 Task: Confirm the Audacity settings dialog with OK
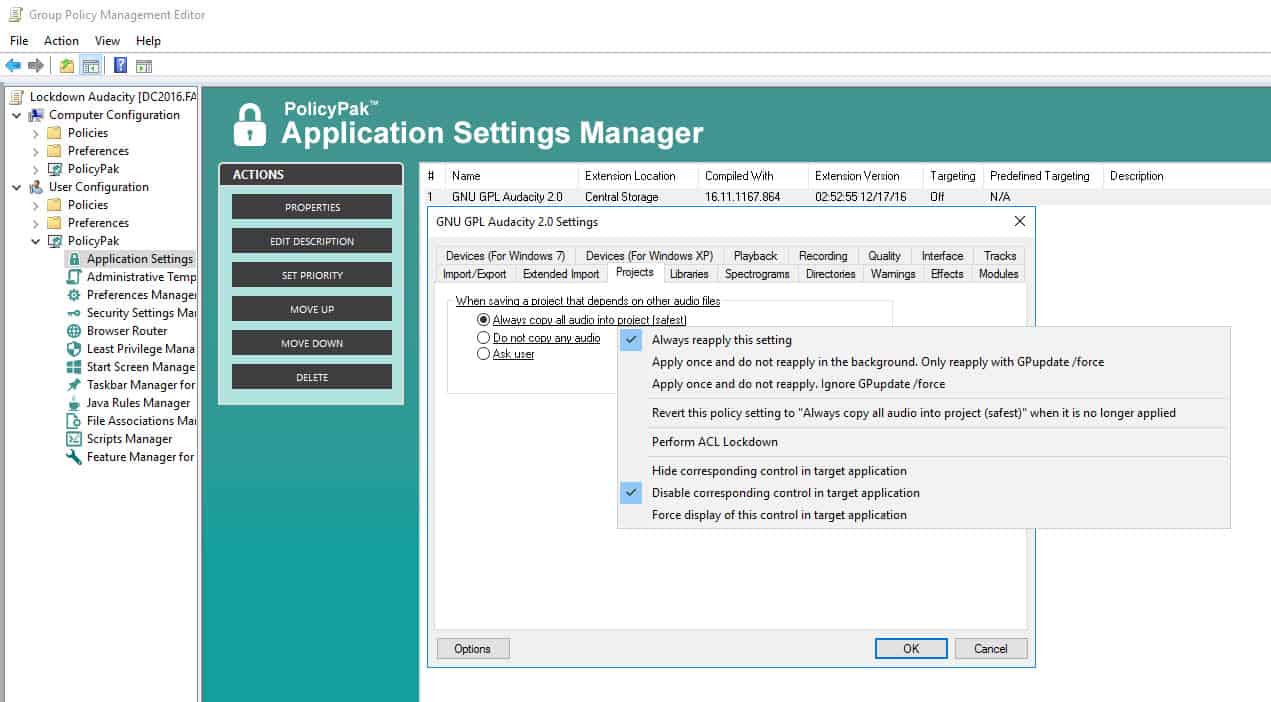tap(911, 649)
